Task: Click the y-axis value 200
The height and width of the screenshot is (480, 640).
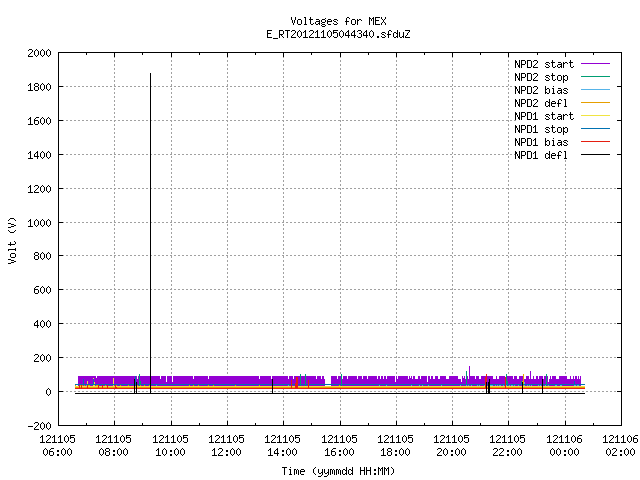Action: tap(42, 358)
